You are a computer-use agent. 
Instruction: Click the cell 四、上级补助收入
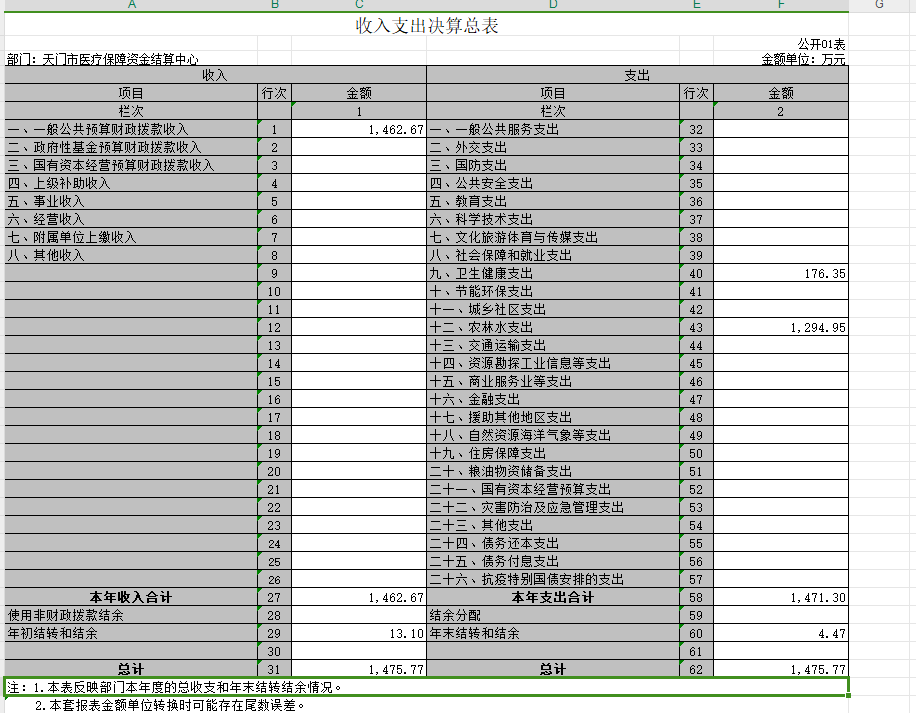[x=131, y=183]
